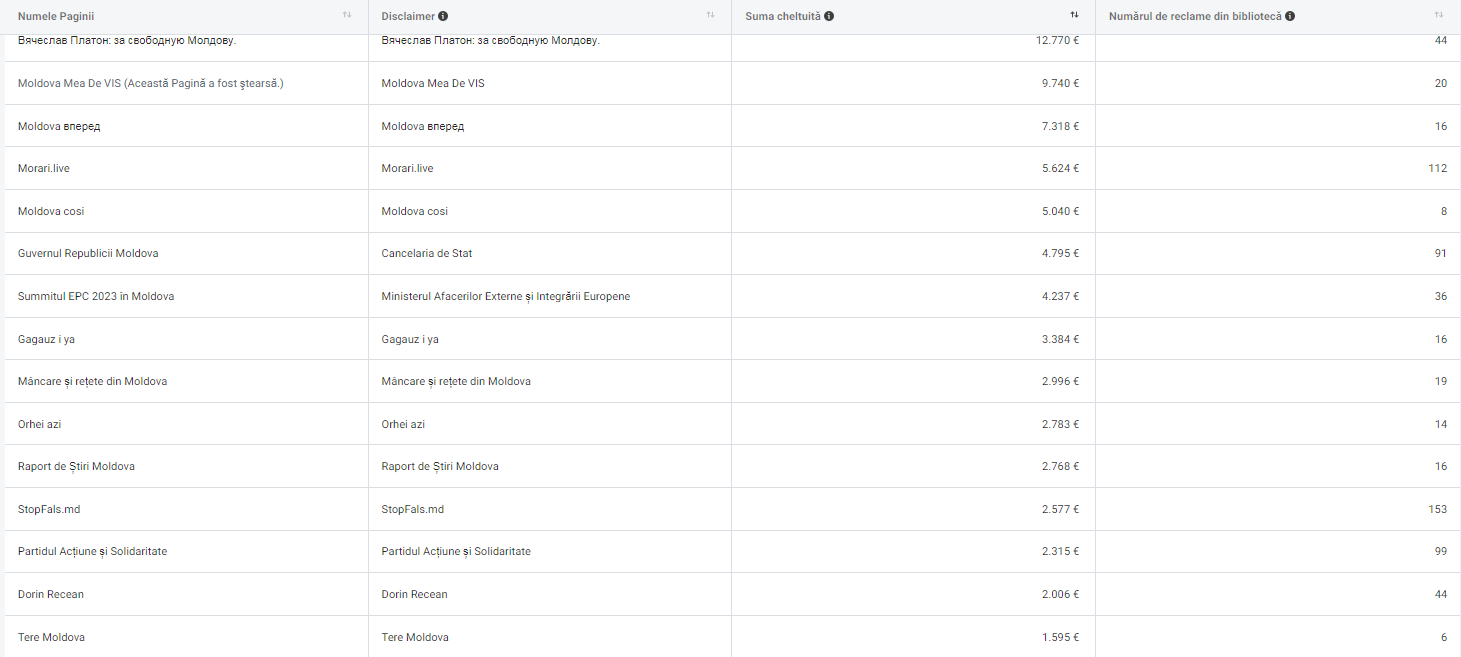Click info icon beside Suma cheltuită
The image size is (1461, 657).
pyautogui.click(x=829, y=16)
